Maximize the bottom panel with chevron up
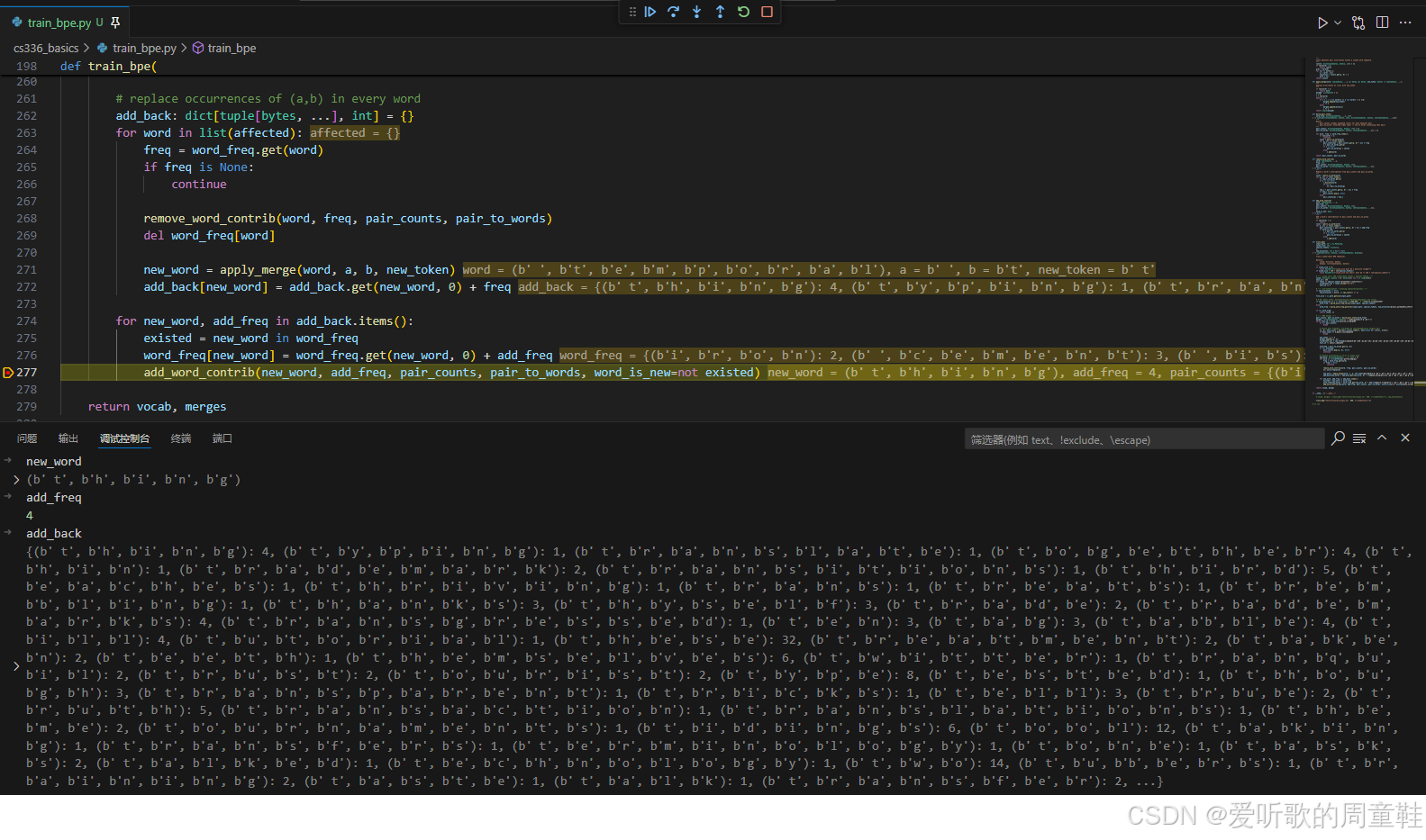The height and width of the screenshot is (840, 1426). (1382, 438)
